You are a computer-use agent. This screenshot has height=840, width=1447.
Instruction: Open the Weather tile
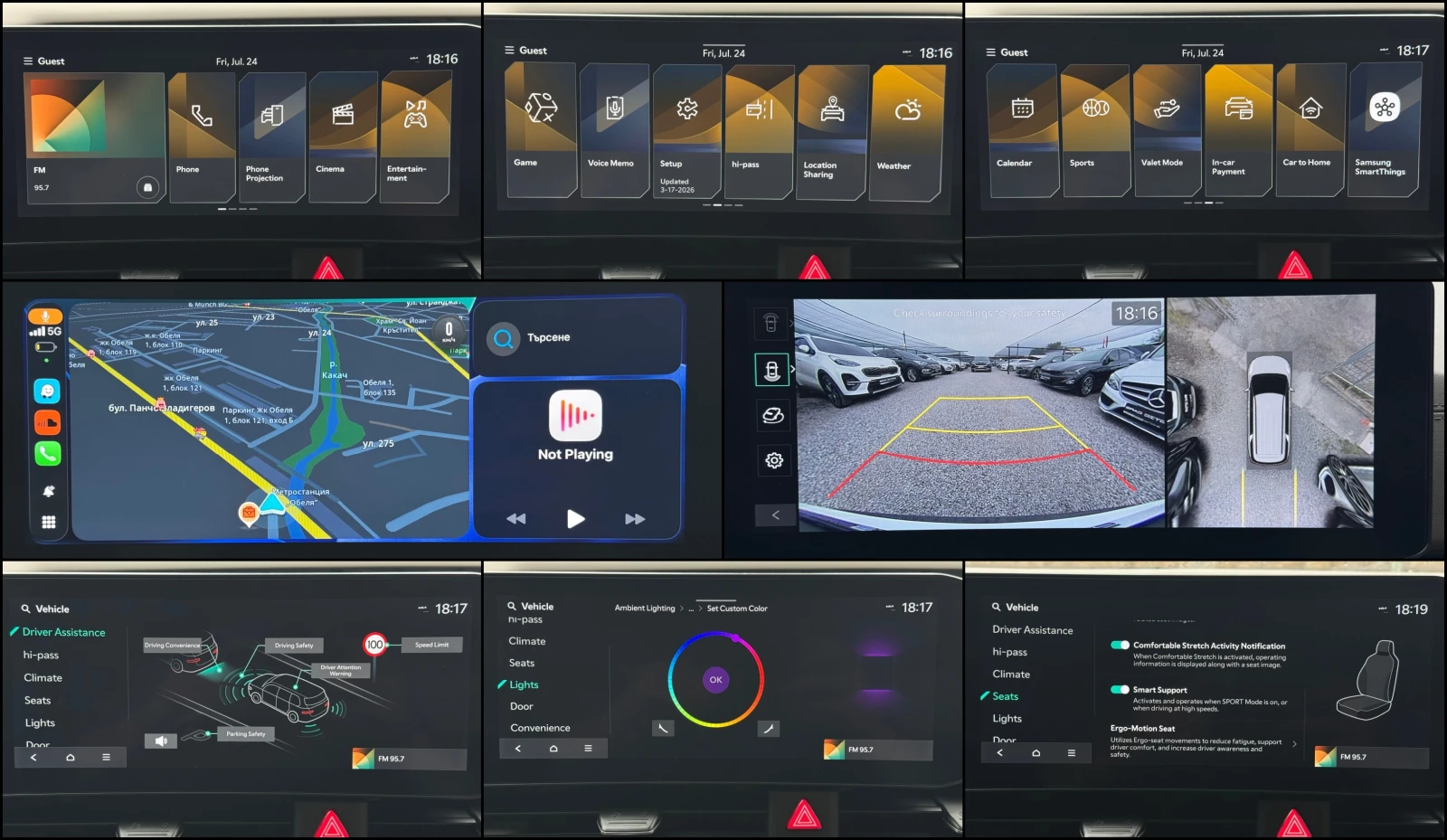click(x=907, y=134)
